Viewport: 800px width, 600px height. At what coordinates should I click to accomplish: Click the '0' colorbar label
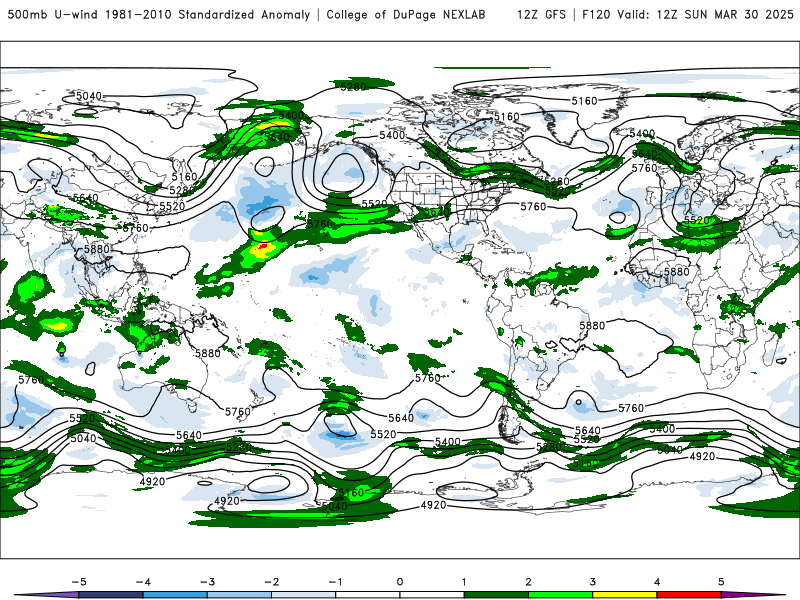400,582
